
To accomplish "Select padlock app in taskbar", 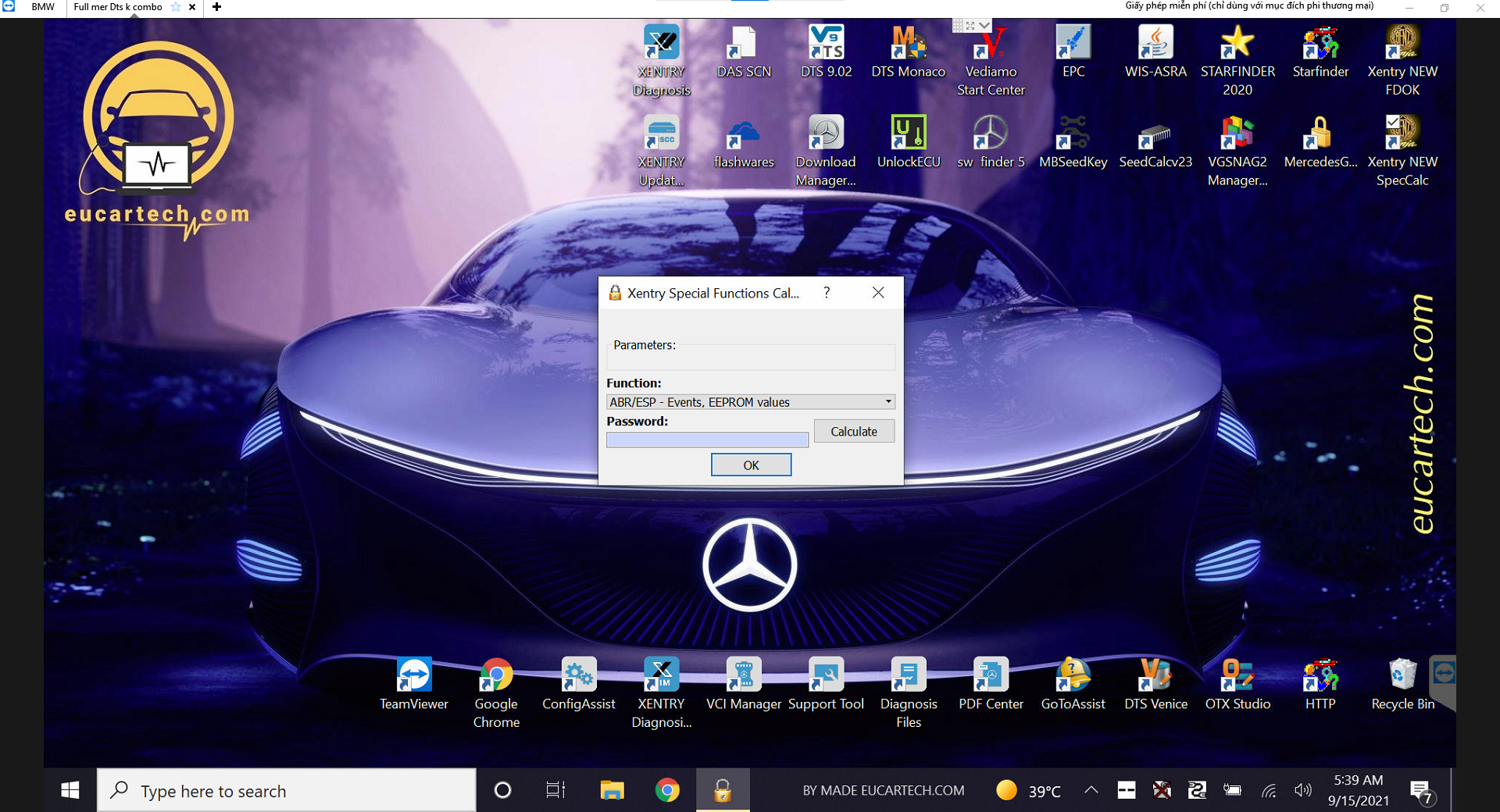I will pyautogui.click(x=723, y=790).
